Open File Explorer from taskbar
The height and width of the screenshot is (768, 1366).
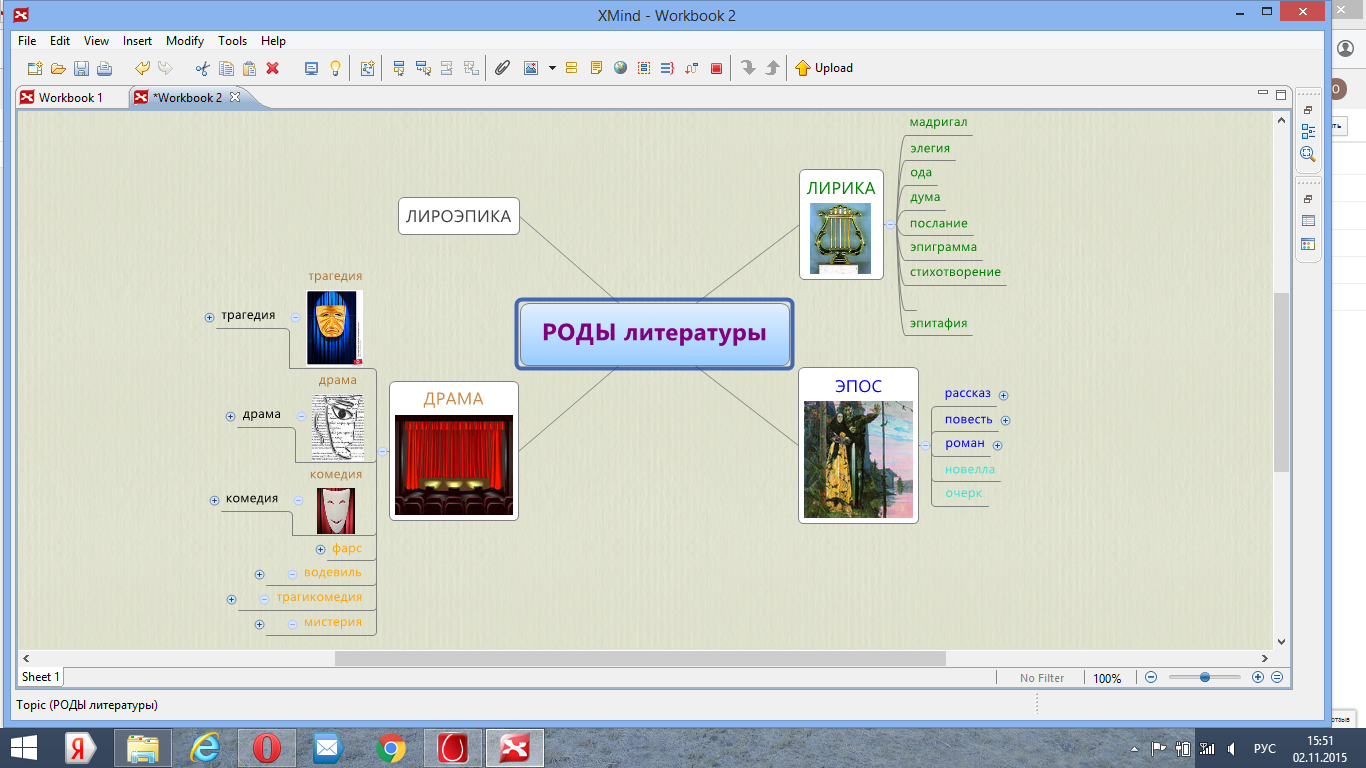(143, 748)
